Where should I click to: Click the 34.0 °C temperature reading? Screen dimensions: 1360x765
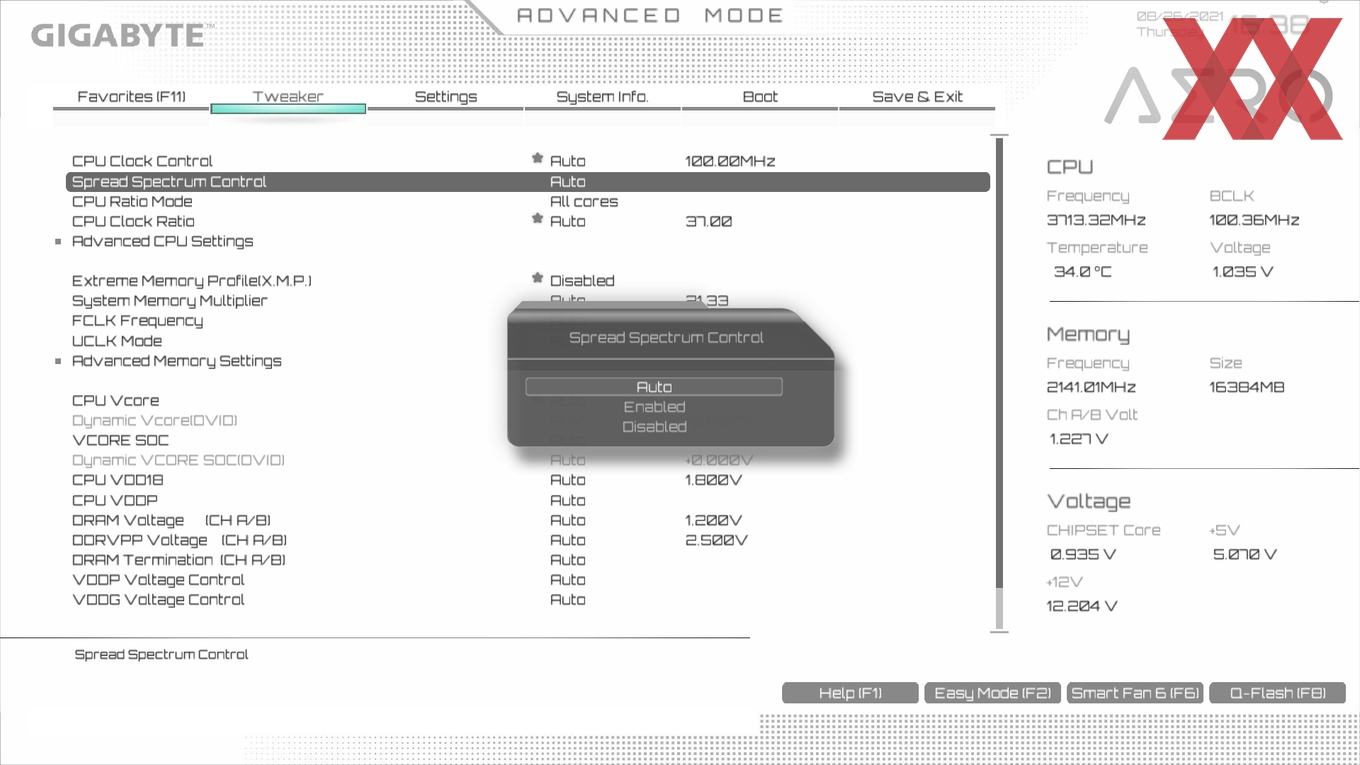point(1082,272)
